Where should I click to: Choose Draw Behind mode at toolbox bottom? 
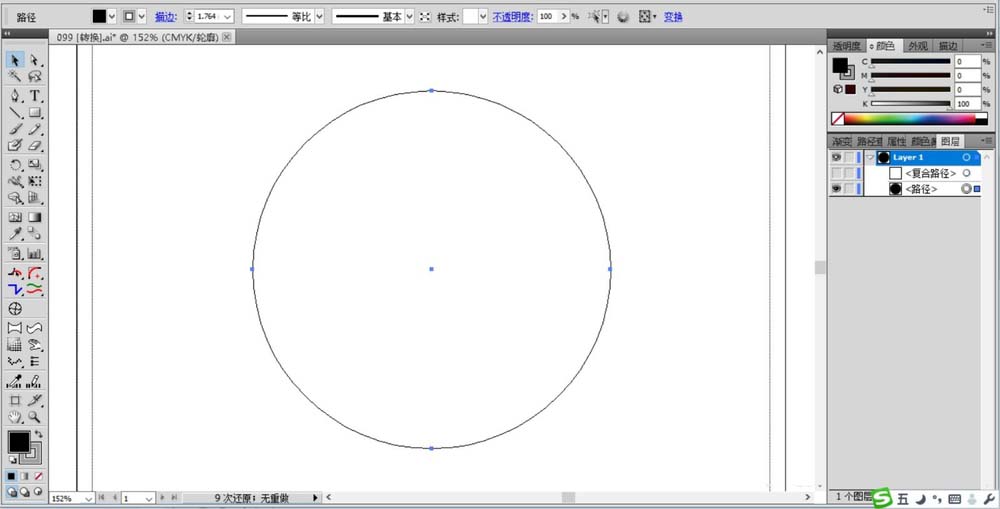(x=25, y=492)
